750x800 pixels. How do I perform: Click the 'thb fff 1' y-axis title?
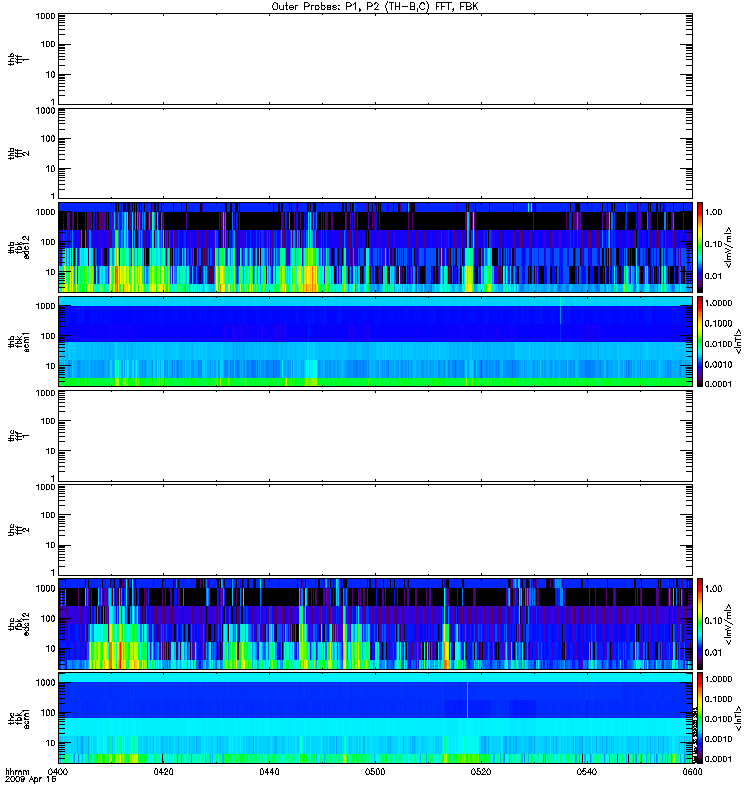[18, 59]
